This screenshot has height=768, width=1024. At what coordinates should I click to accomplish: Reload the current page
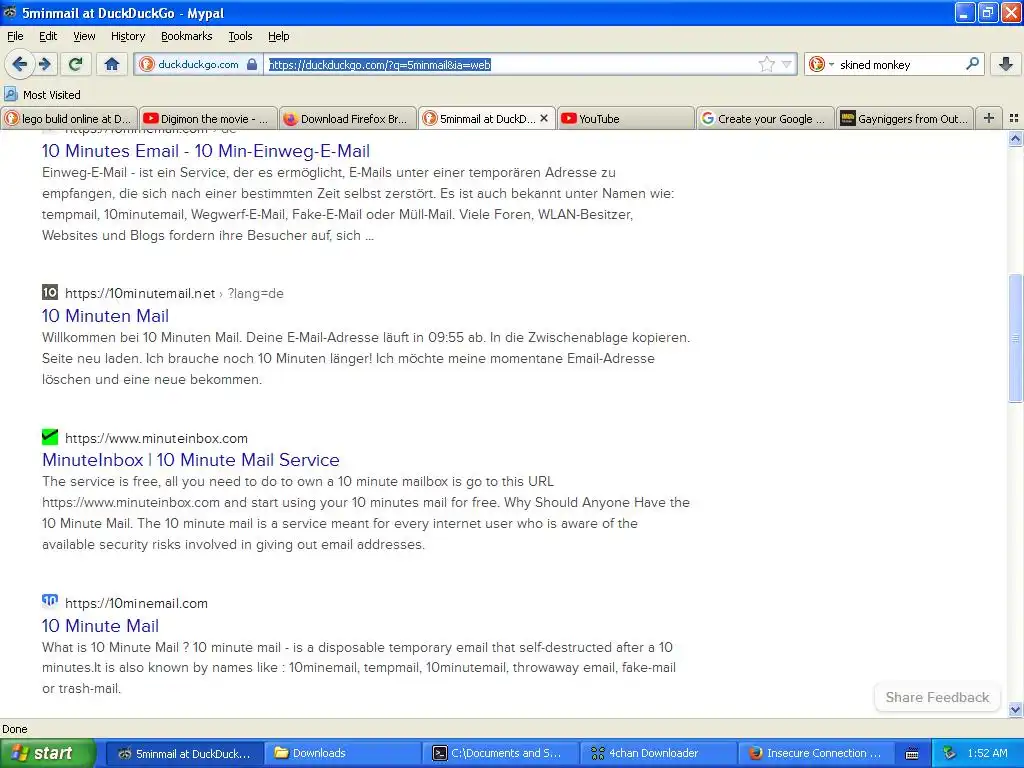point(76,64)
